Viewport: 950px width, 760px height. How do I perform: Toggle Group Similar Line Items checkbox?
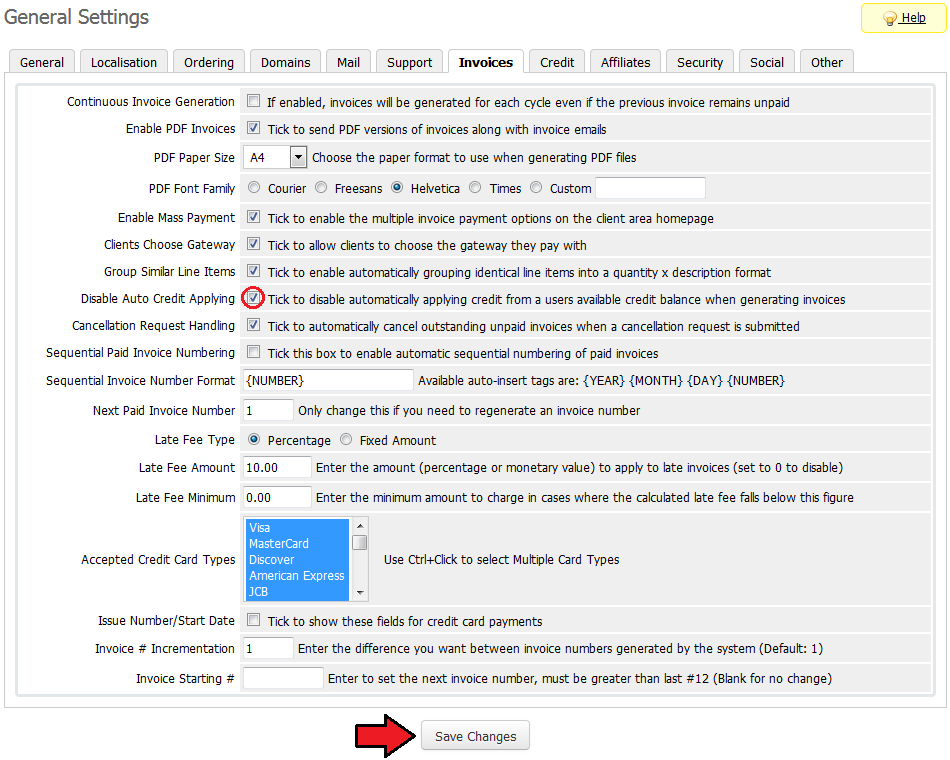pyautogui.click(x=253, y=271)
